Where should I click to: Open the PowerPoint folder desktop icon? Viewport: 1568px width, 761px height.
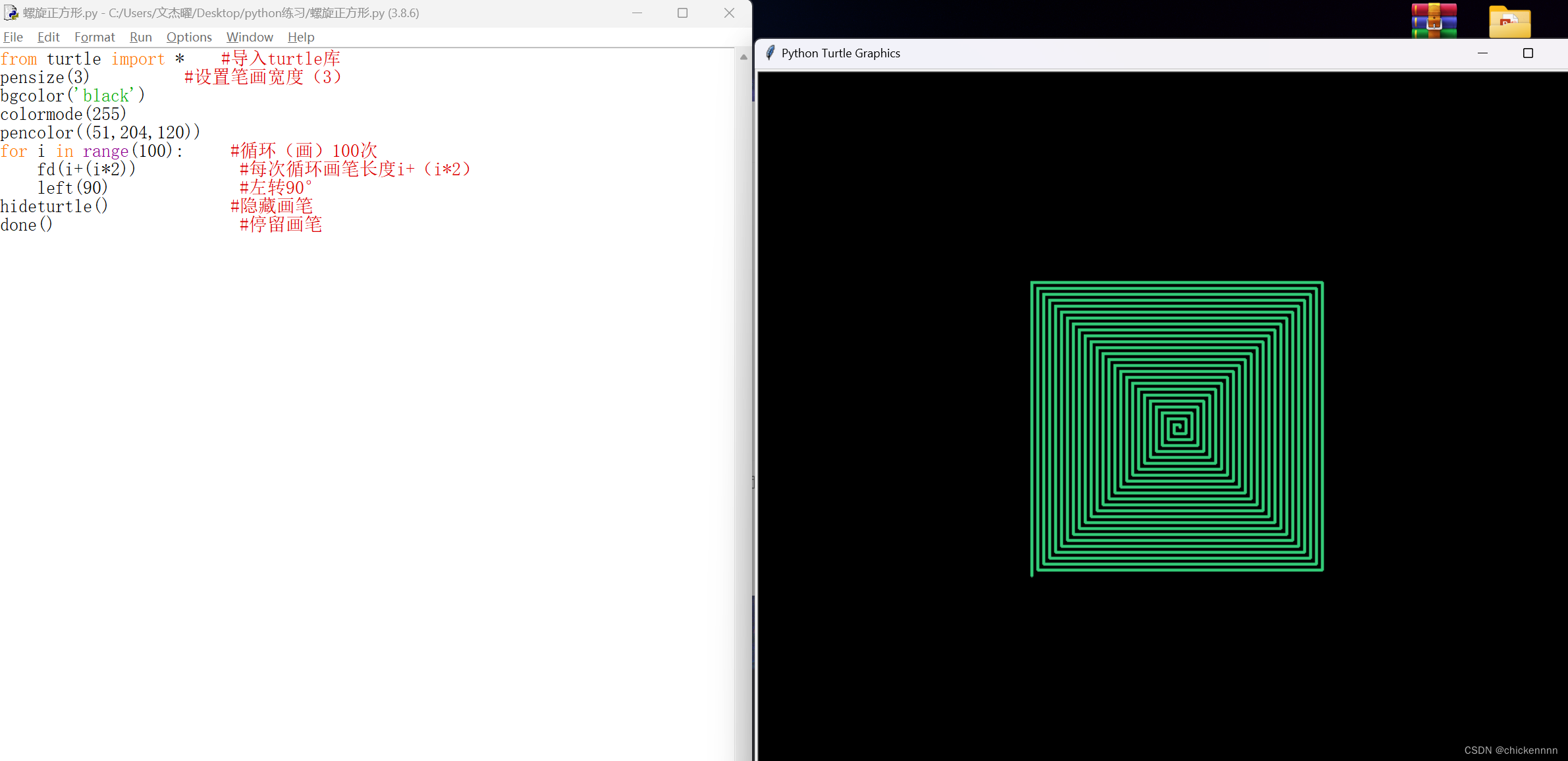tap(1509, 22)
